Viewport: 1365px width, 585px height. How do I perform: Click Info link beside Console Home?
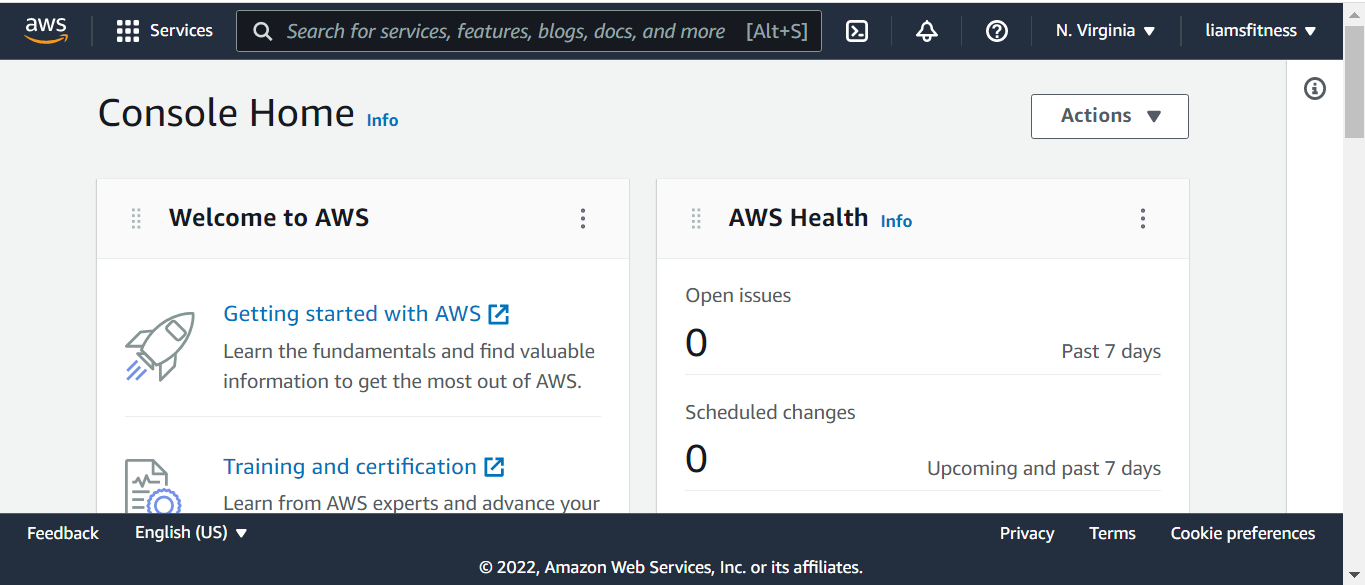[382, 120]
